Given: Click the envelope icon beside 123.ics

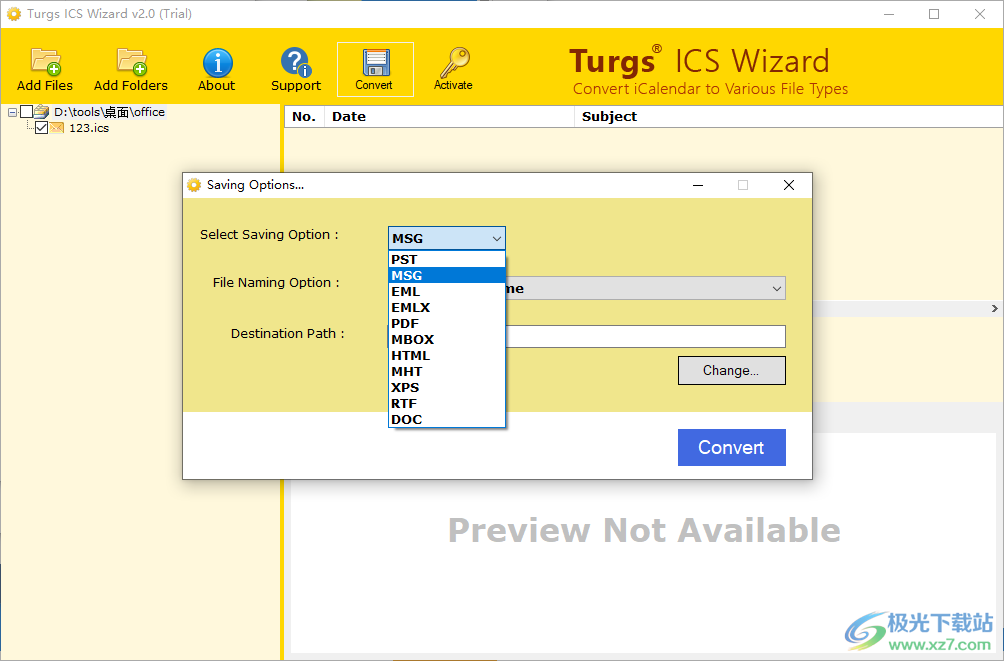Looking at the screenshot, I should click(x=57, y=128).
